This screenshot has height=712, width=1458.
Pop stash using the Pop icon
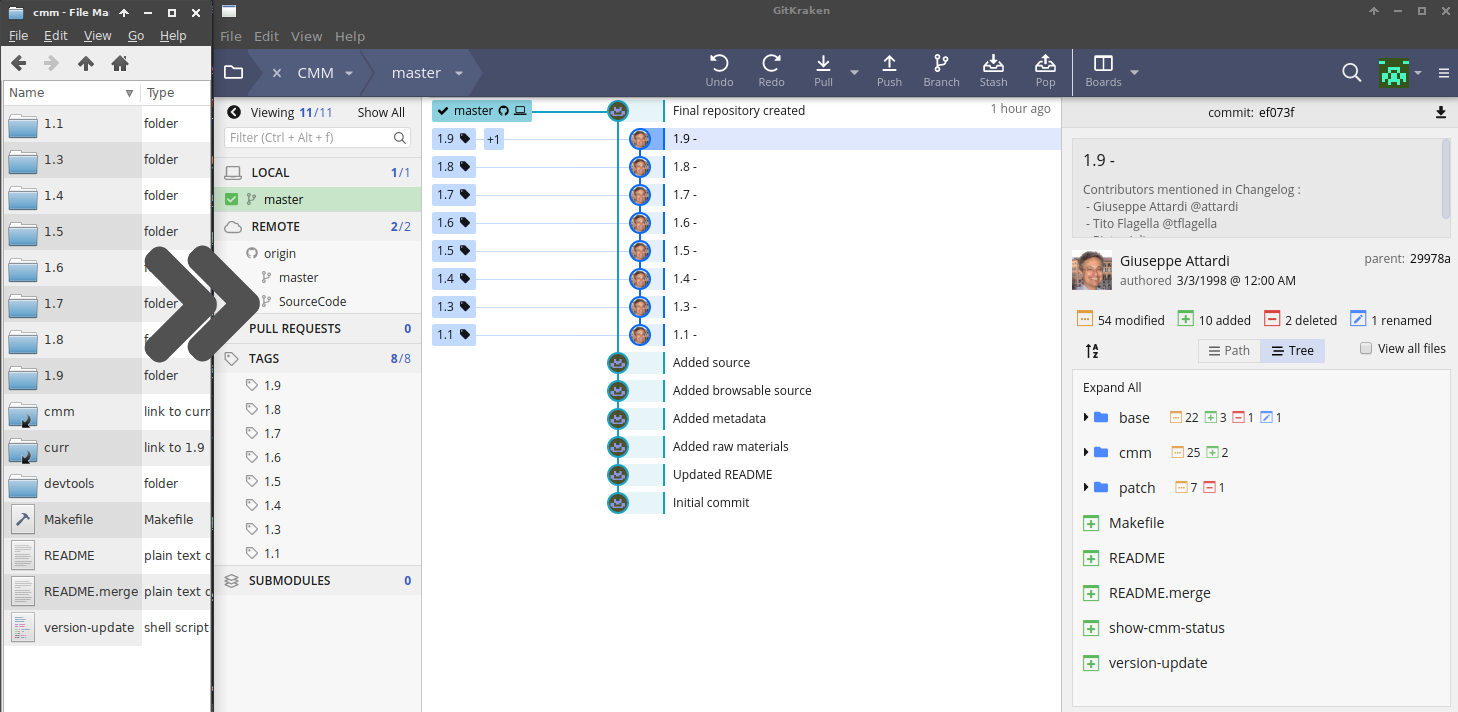(x=1045, y=64)
